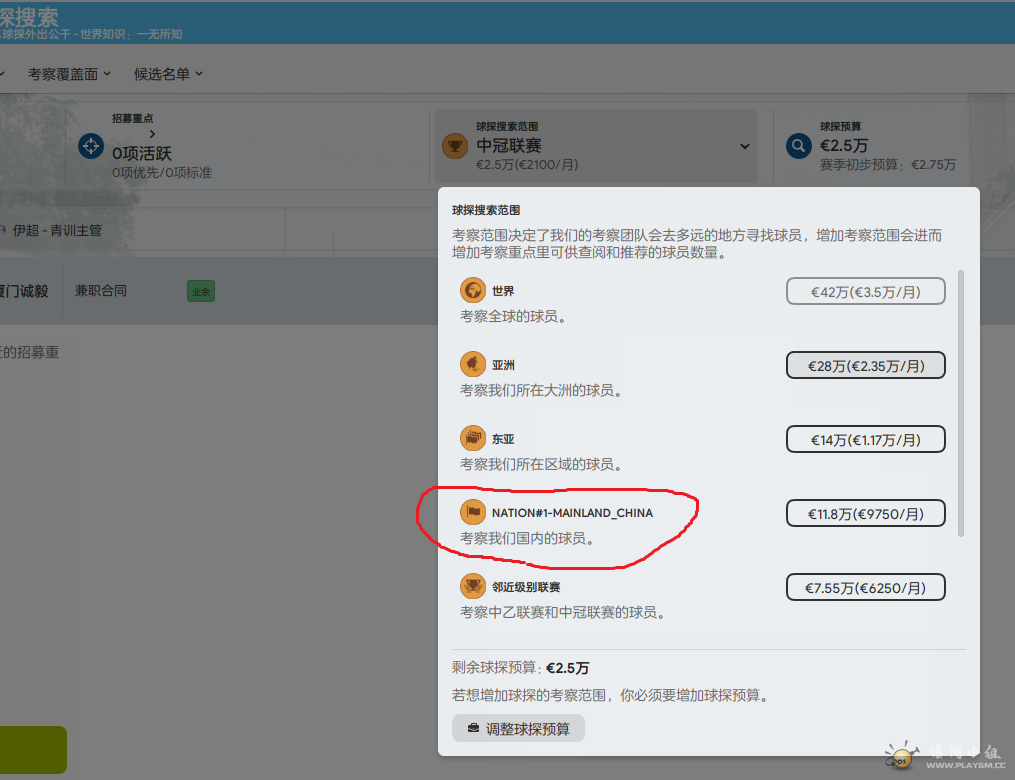Open 考察覆盖面 dropdown menu
Viewport: 1015px width, 780px height.
point(69,74)
